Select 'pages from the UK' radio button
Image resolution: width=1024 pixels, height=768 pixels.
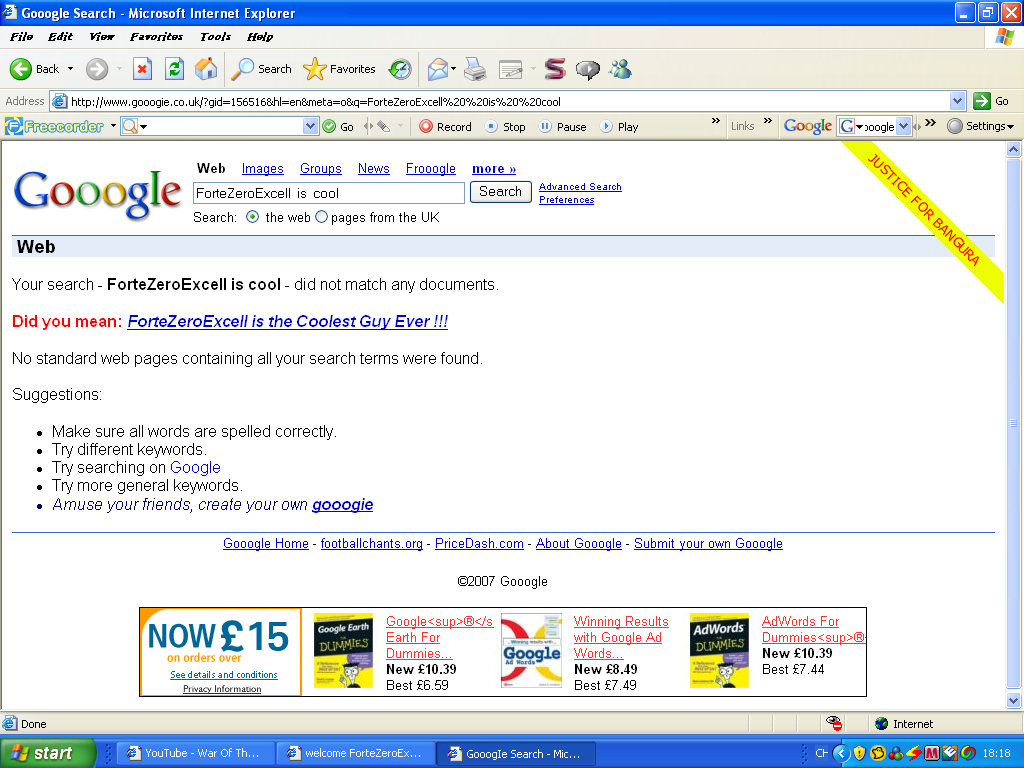[321, 217]
